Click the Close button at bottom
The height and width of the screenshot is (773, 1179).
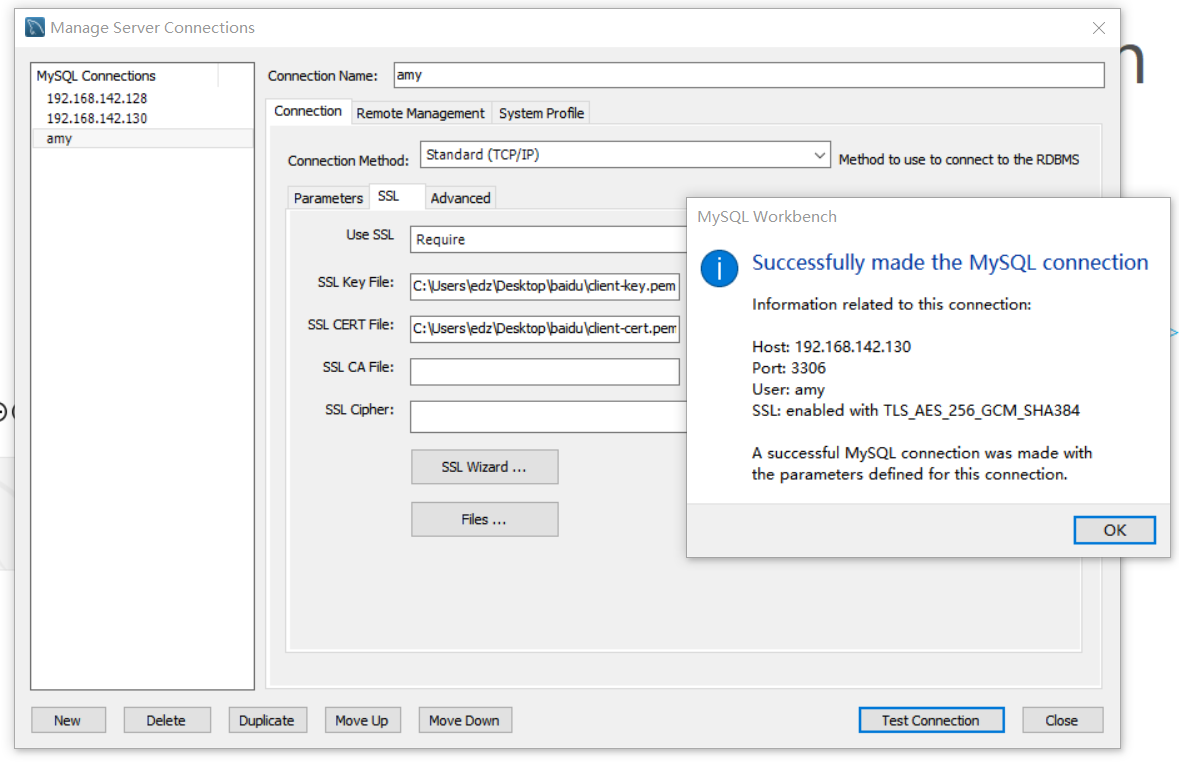coord(1062,720)
